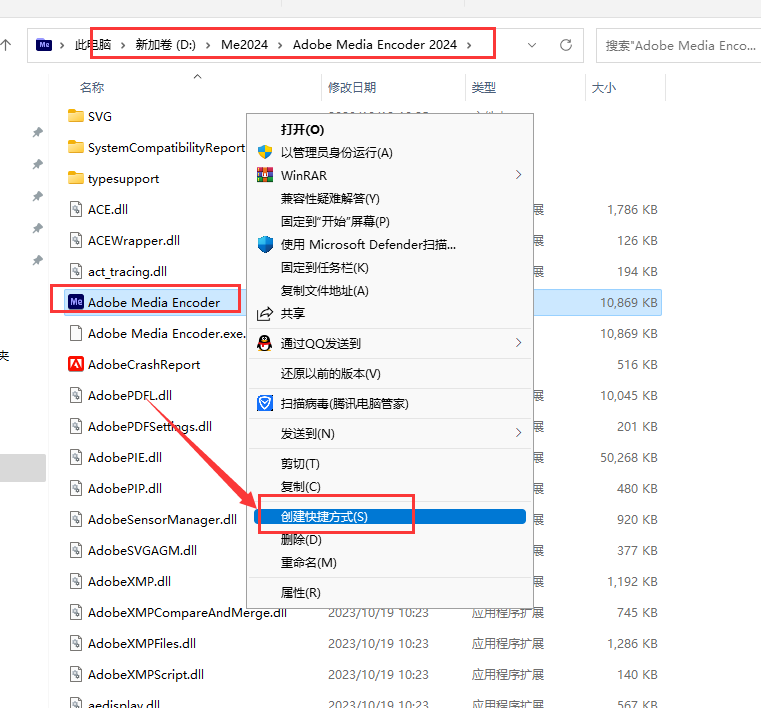The width and height of the screenshot is (761, 708).
Task: Choose 创建快捷方式 from context menu
Action: (x=324, y=516)
